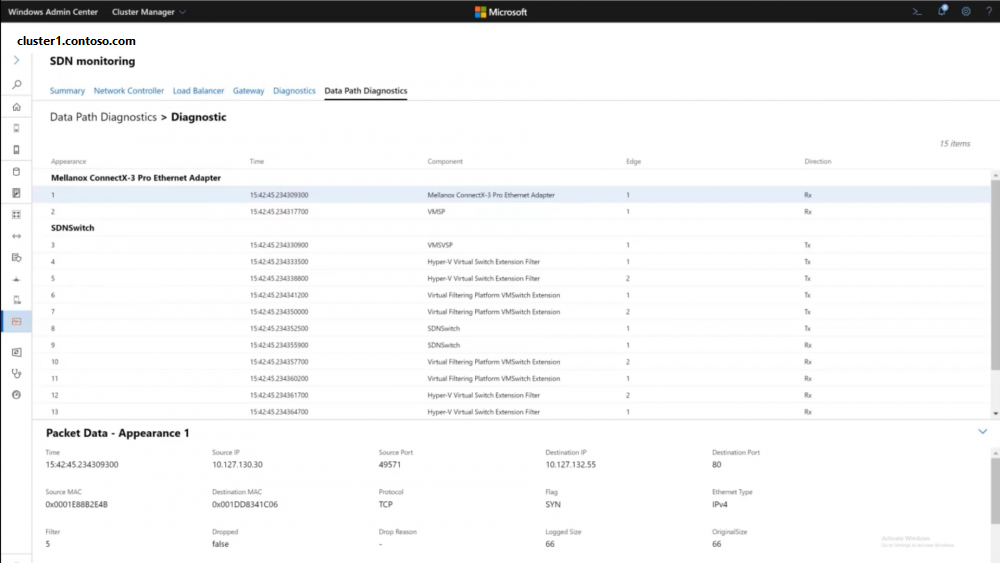Image resolution: width=1000 pixels, height=563 pixels.
Task: Sort by the Direction column header
Action: point(818,161)
